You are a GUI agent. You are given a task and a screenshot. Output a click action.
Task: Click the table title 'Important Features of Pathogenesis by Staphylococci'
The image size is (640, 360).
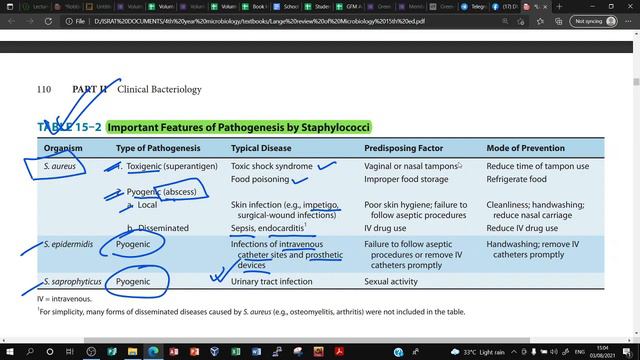coord(238,127)
